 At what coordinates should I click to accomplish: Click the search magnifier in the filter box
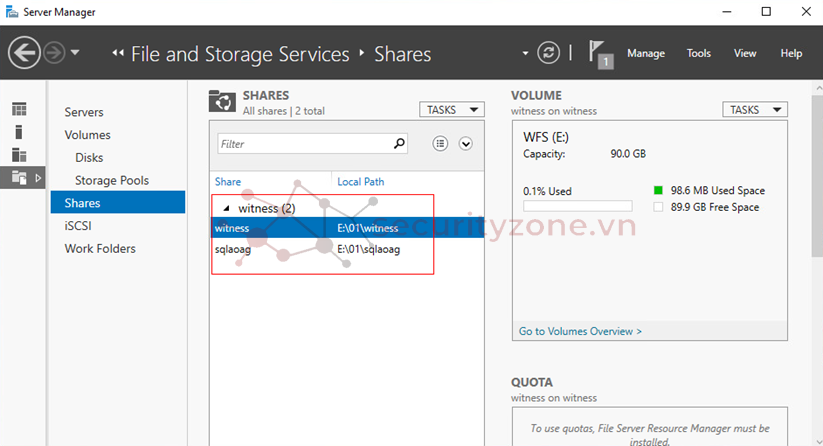click(399, 143)
